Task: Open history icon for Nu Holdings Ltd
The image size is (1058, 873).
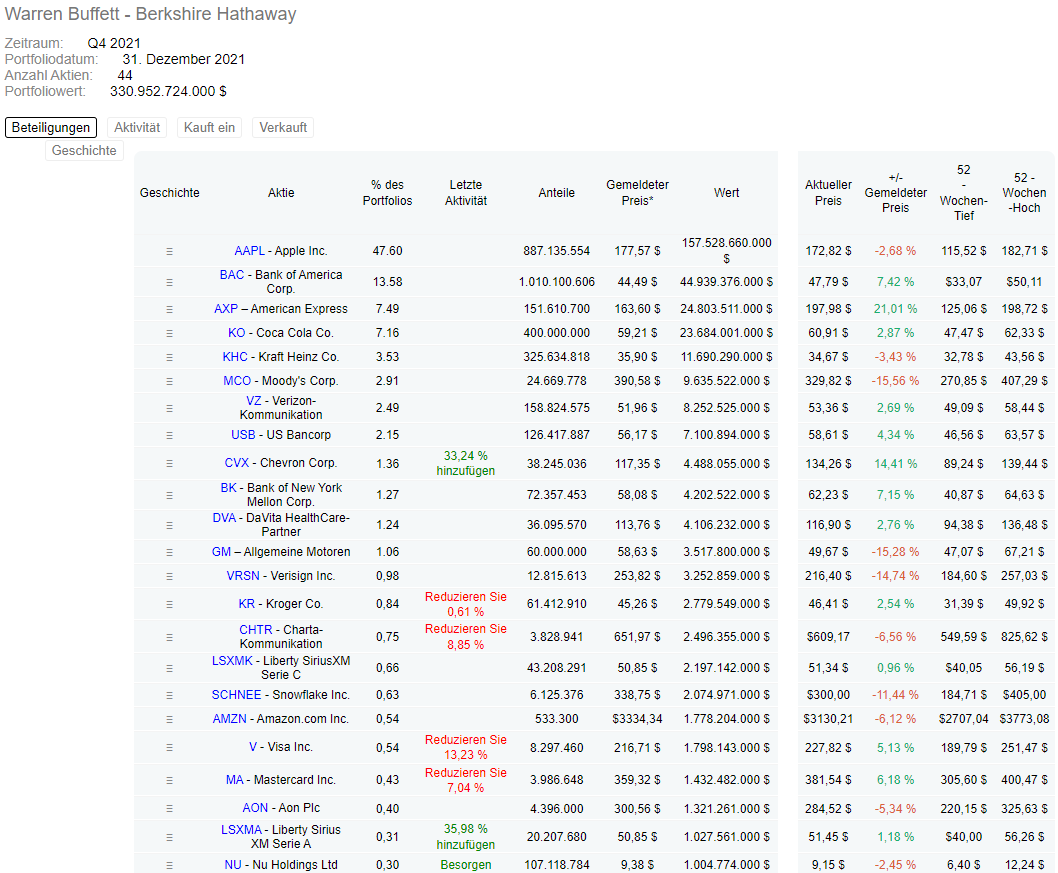Action: [170, 865]
